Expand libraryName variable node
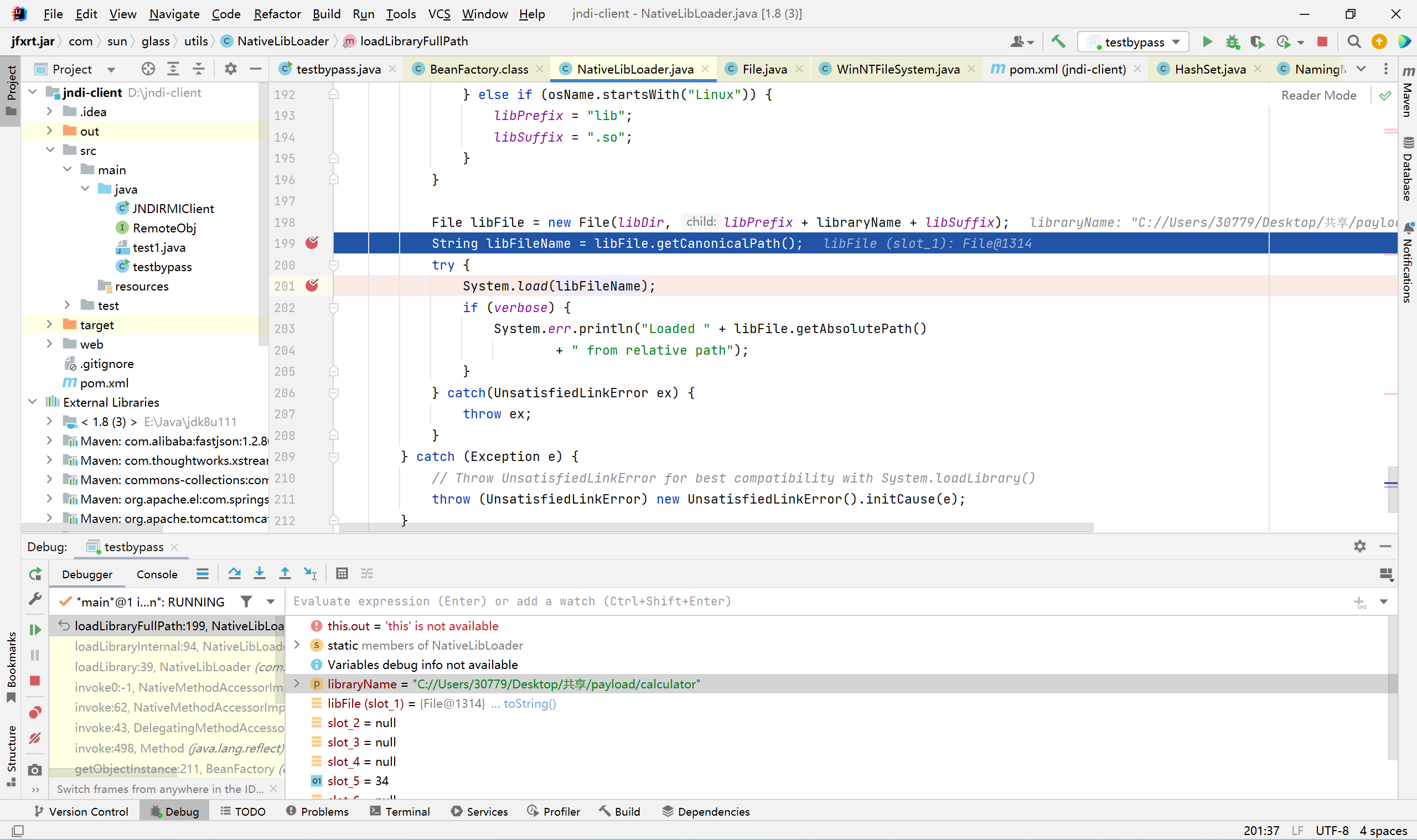This screenshot has height=840, width=1417. (x=297, y=684)
